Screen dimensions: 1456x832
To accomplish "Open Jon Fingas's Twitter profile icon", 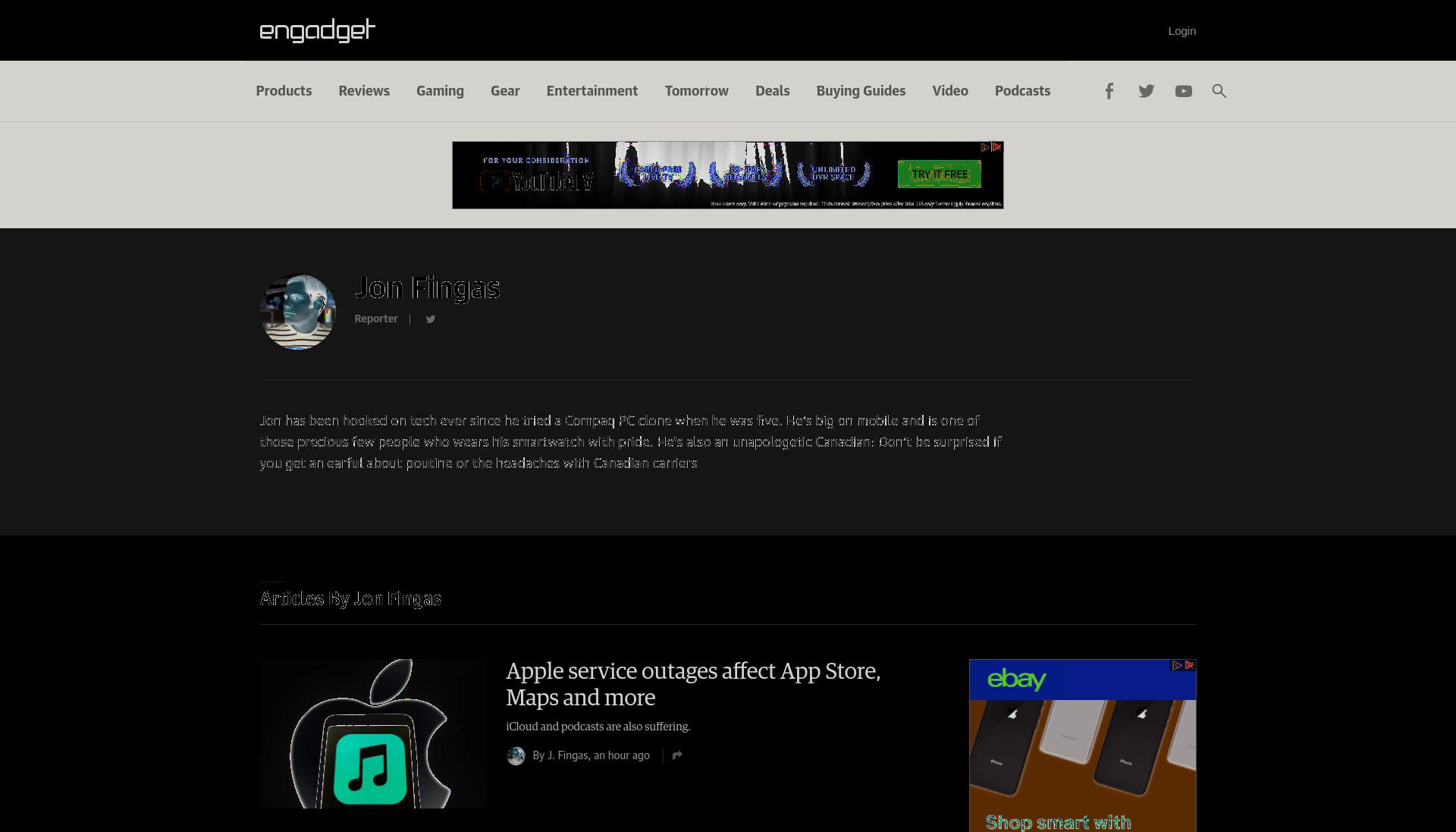I will [430, 319].
